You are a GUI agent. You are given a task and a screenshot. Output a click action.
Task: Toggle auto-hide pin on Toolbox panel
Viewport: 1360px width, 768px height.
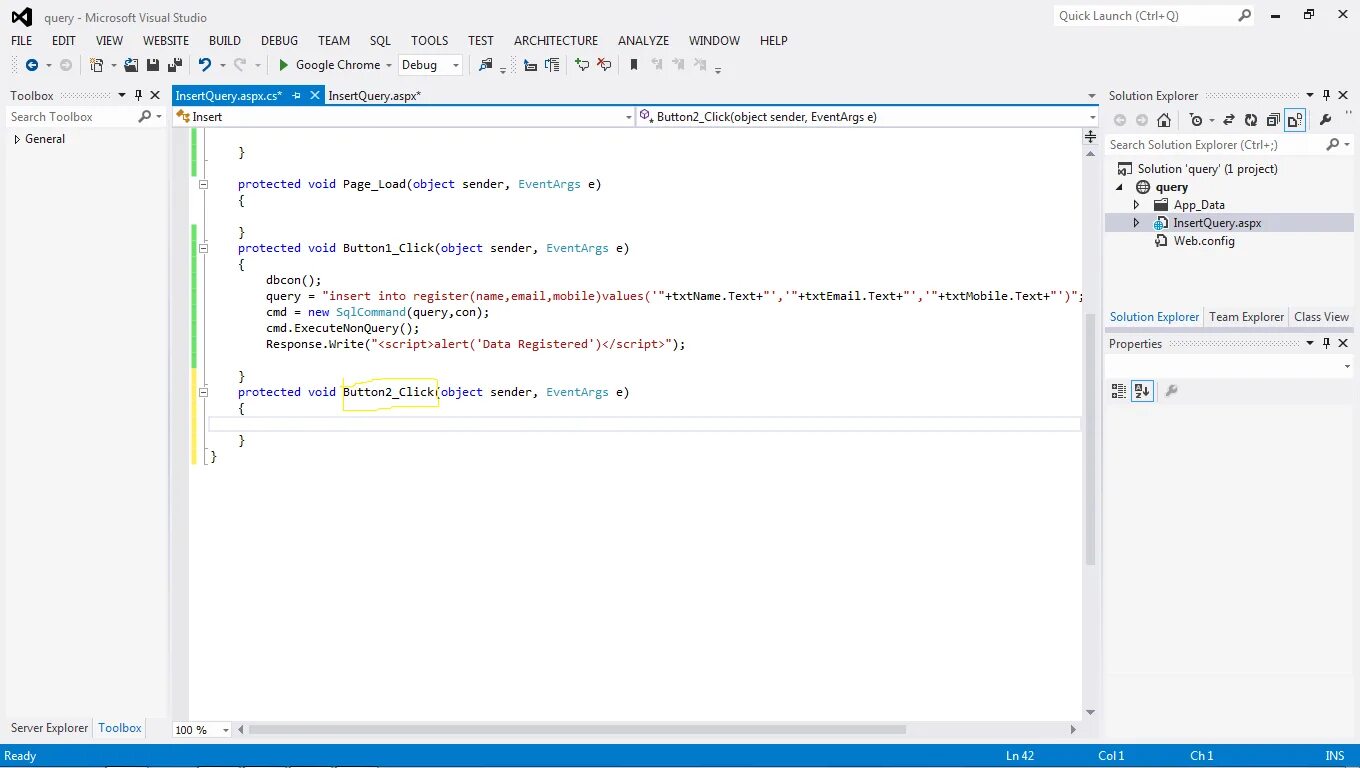click(x=138, y=95)
